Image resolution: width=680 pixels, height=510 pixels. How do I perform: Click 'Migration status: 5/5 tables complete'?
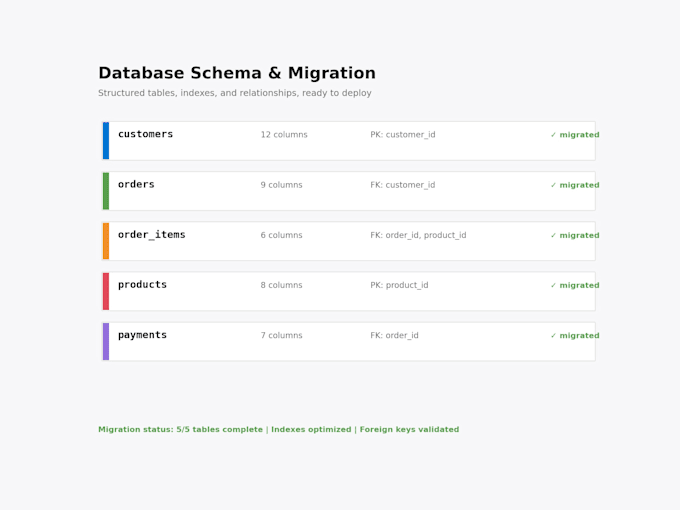[x=180, y=429]
